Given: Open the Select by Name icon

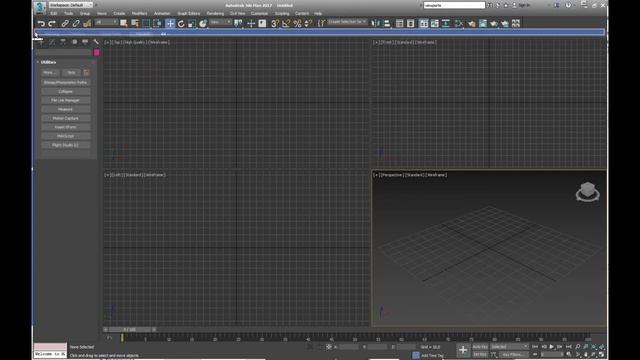Looking at the screenshot, I should [x=135, y=23].
